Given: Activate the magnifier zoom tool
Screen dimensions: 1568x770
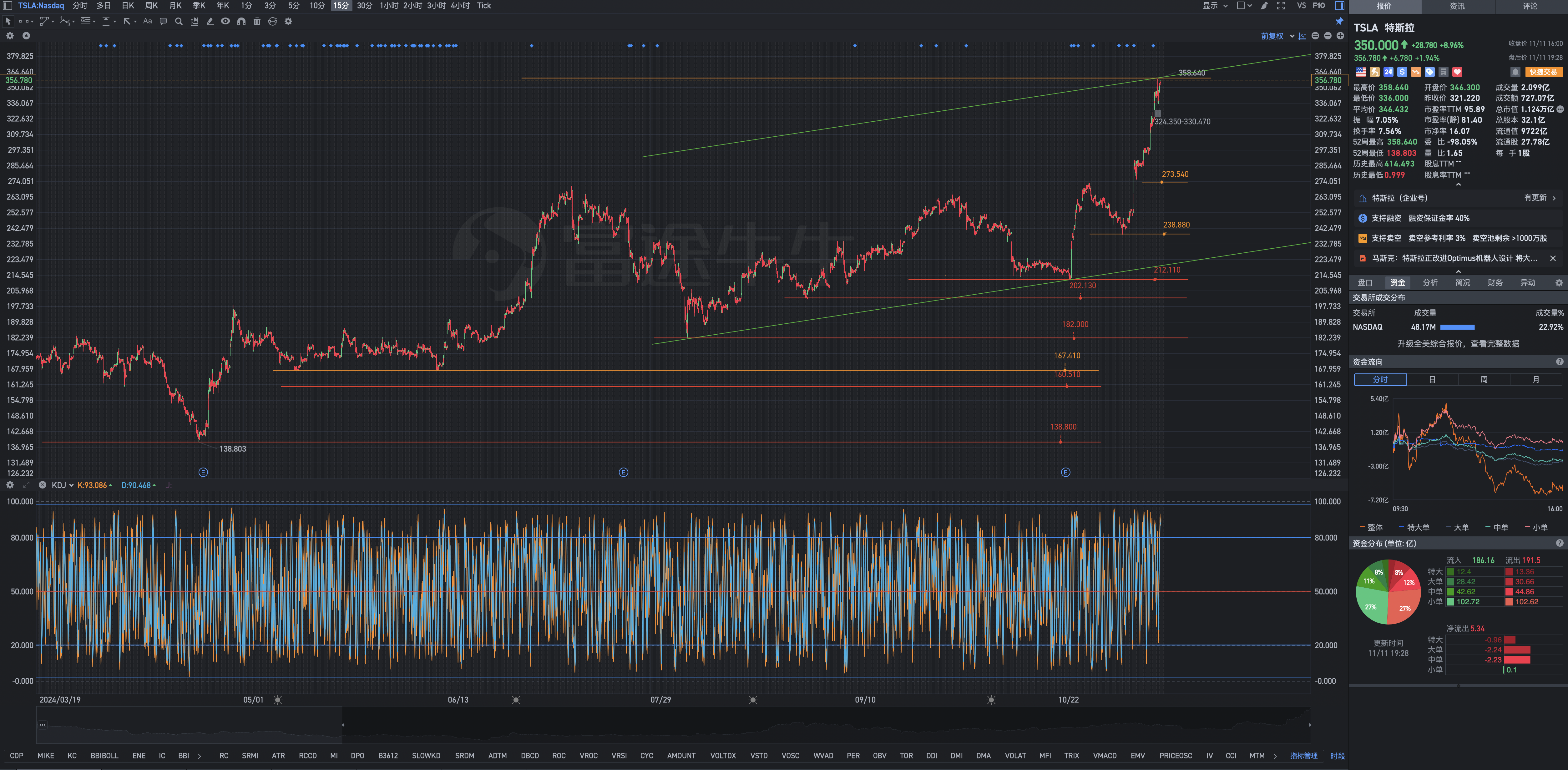Looking at the screenshot, I should 179,21.
